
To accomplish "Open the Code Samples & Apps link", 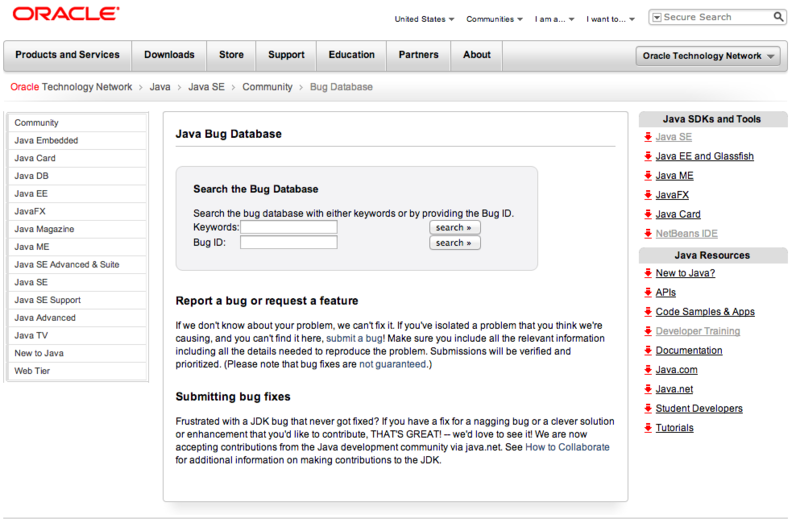I will 705,312.
